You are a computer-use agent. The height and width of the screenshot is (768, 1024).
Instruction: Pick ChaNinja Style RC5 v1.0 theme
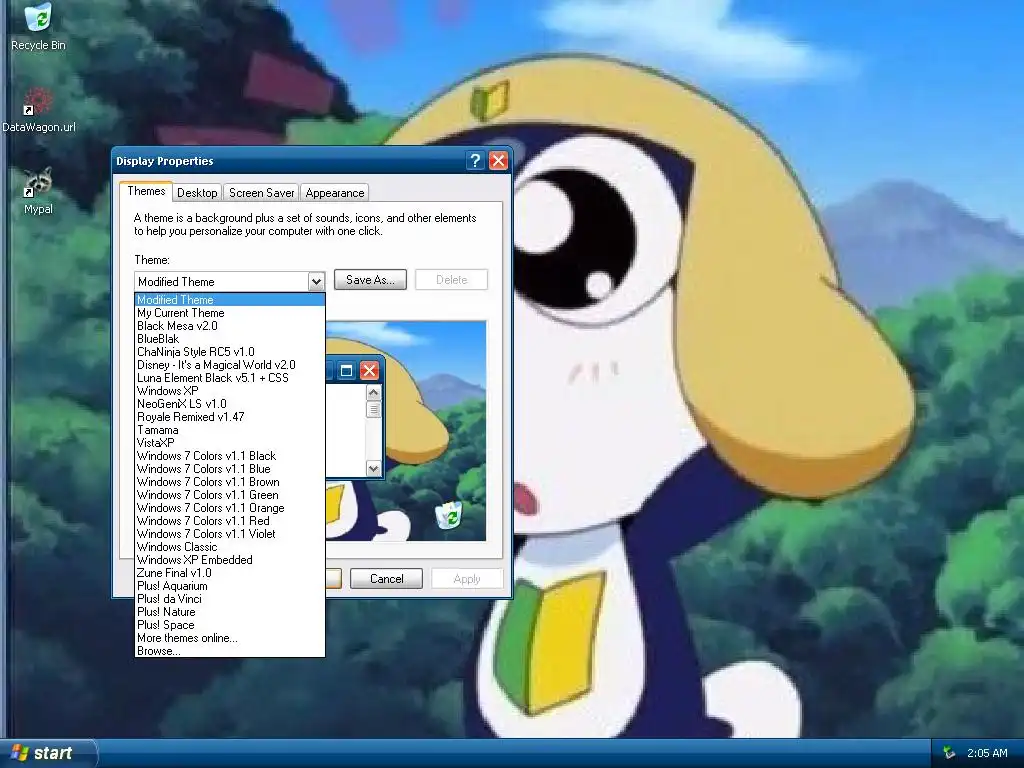pyautogui.click(x=229, y=352)
